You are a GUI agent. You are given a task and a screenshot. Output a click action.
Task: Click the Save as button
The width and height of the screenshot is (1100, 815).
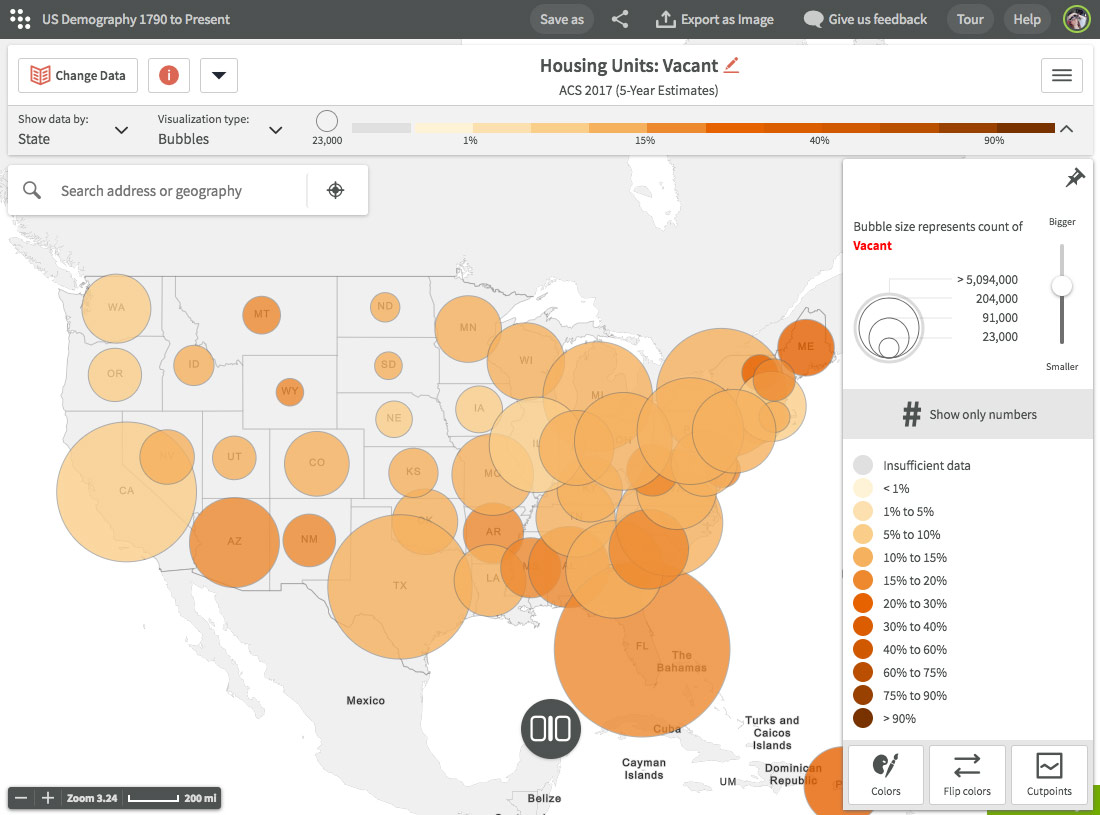561,19
